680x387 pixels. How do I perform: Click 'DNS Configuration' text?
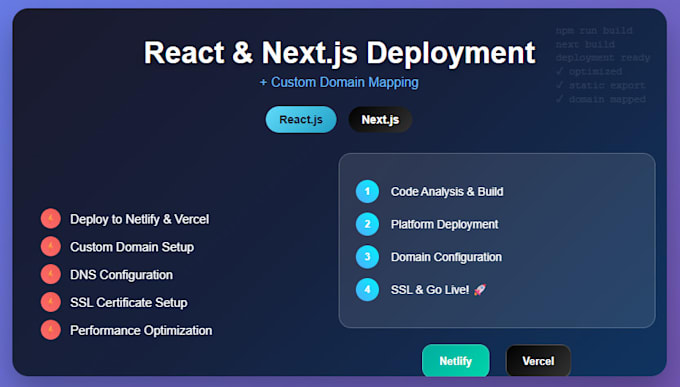[121, 275]
